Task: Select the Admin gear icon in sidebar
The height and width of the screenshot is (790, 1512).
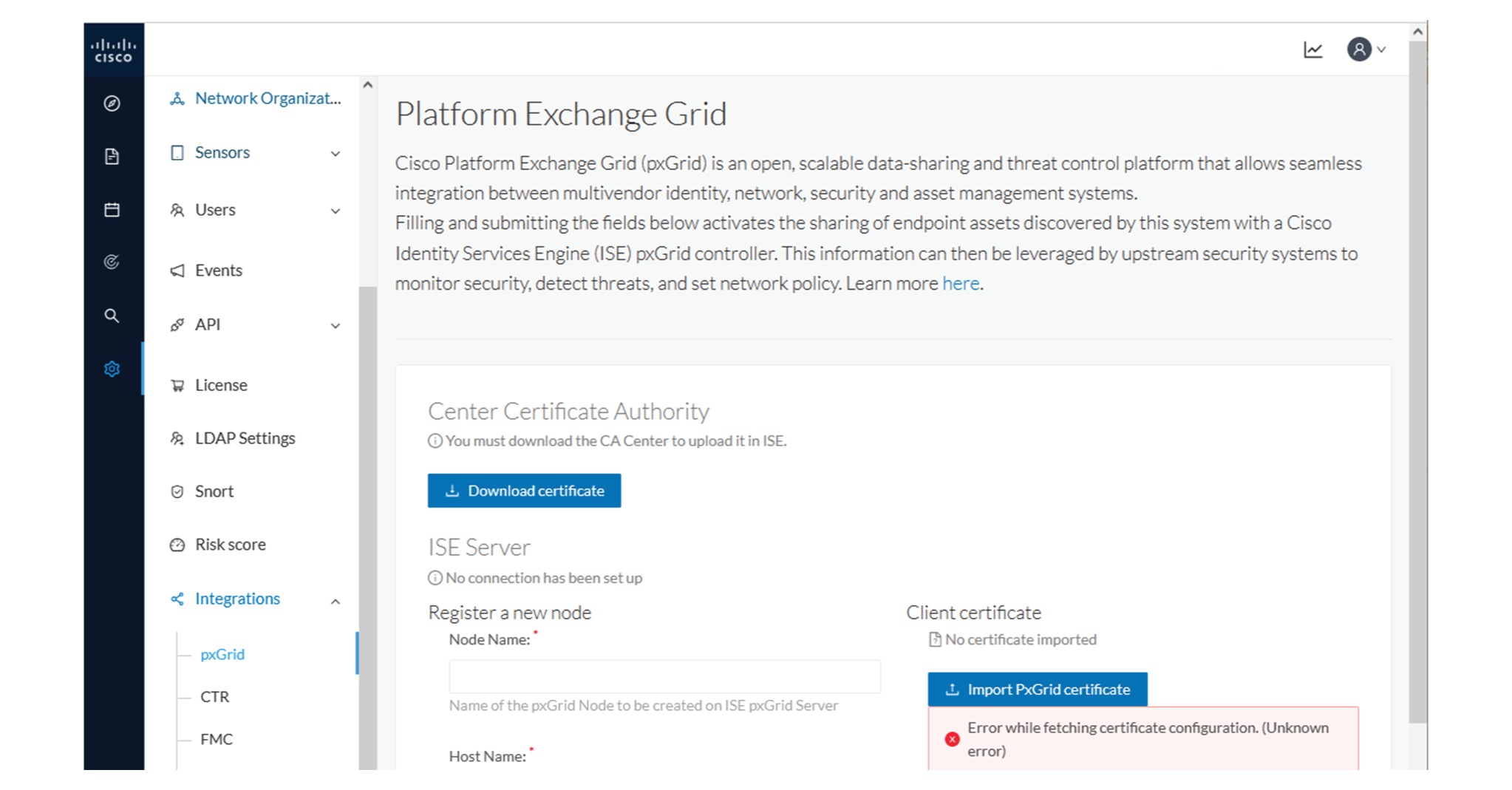Action: point(112,369)
